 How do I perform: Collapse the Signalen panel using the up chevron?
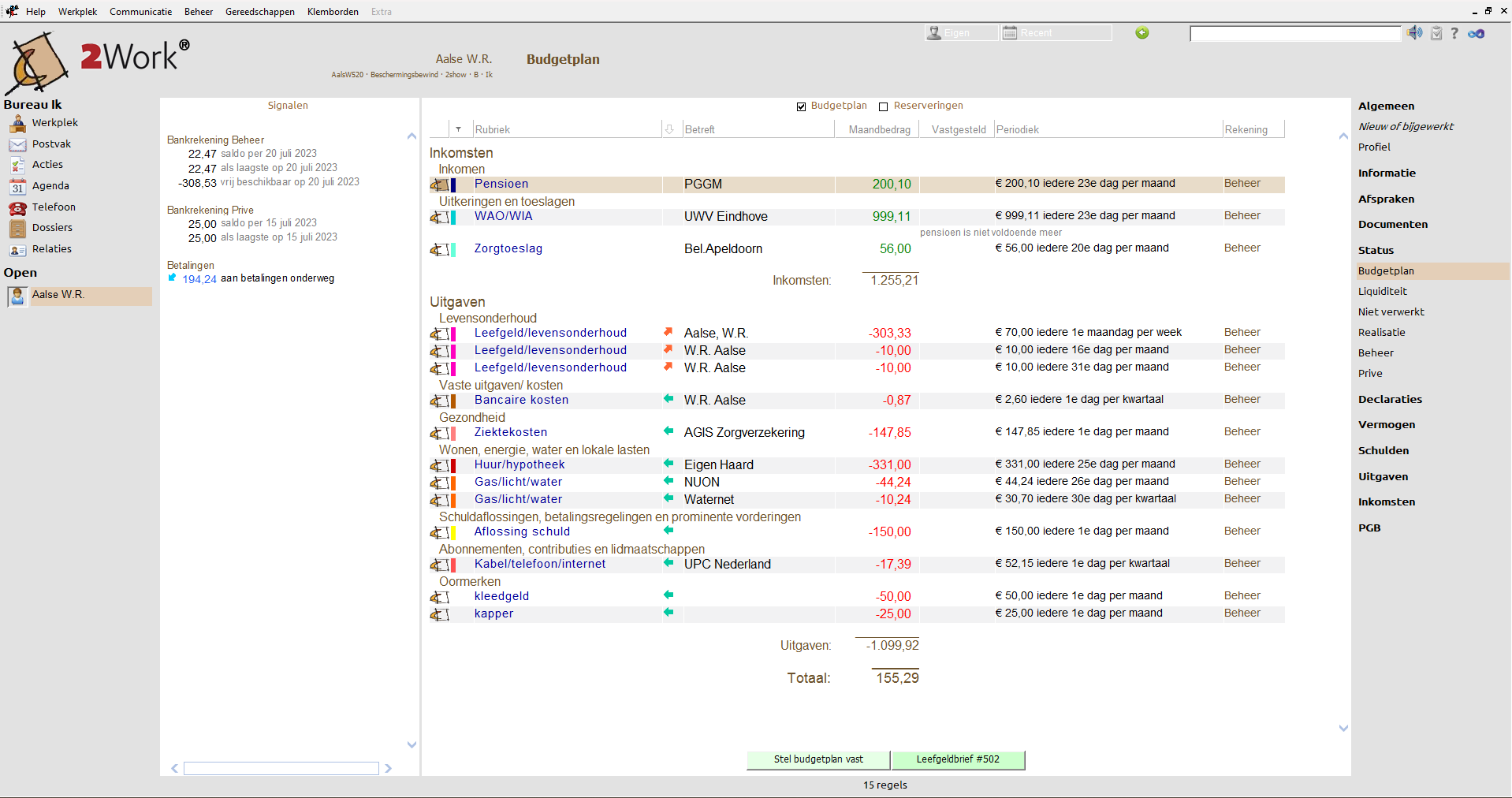pos(412,136)
